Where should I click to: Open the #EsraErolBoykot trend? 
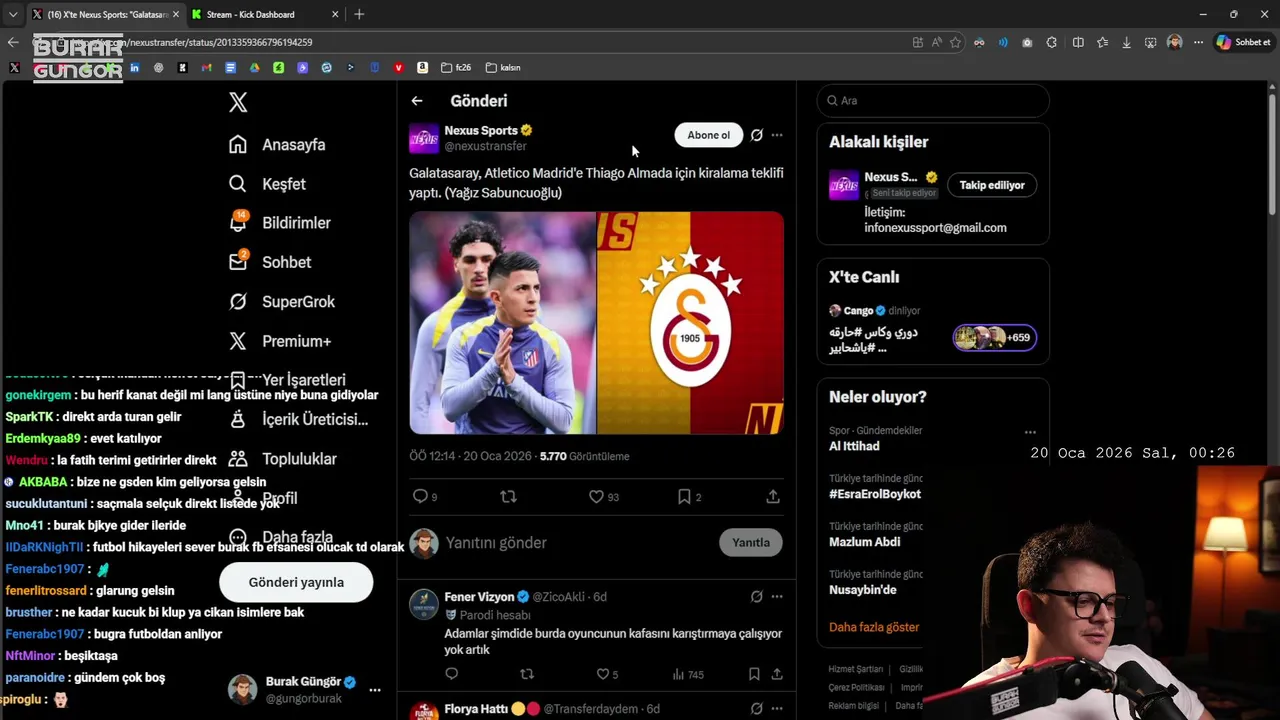pos(875,494)
